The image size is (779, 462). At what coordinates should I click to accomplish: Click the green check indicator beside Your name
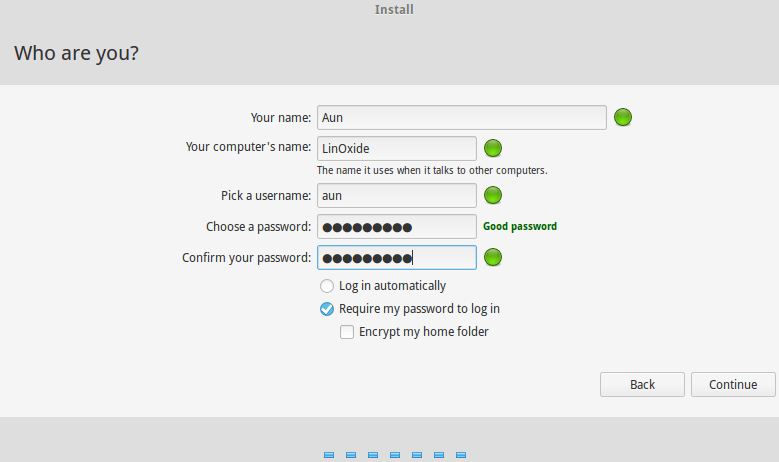(x=623, y=118)
